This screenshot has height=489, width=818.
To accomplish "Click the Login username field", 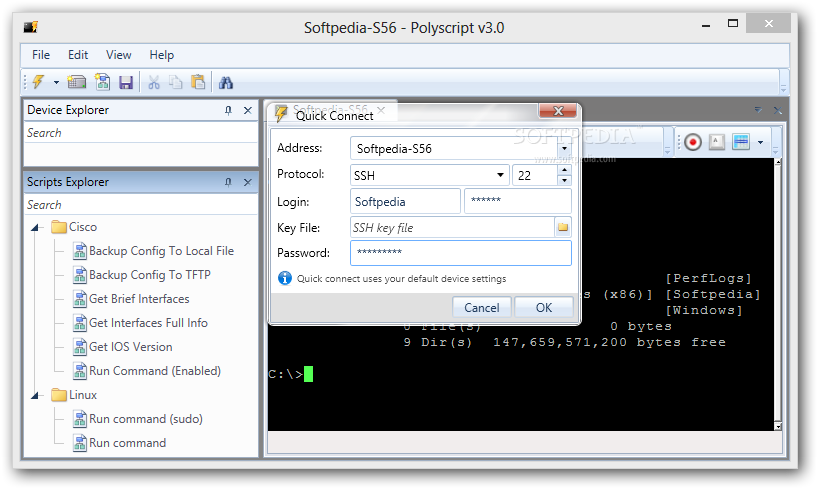I will tap(405, 201).
